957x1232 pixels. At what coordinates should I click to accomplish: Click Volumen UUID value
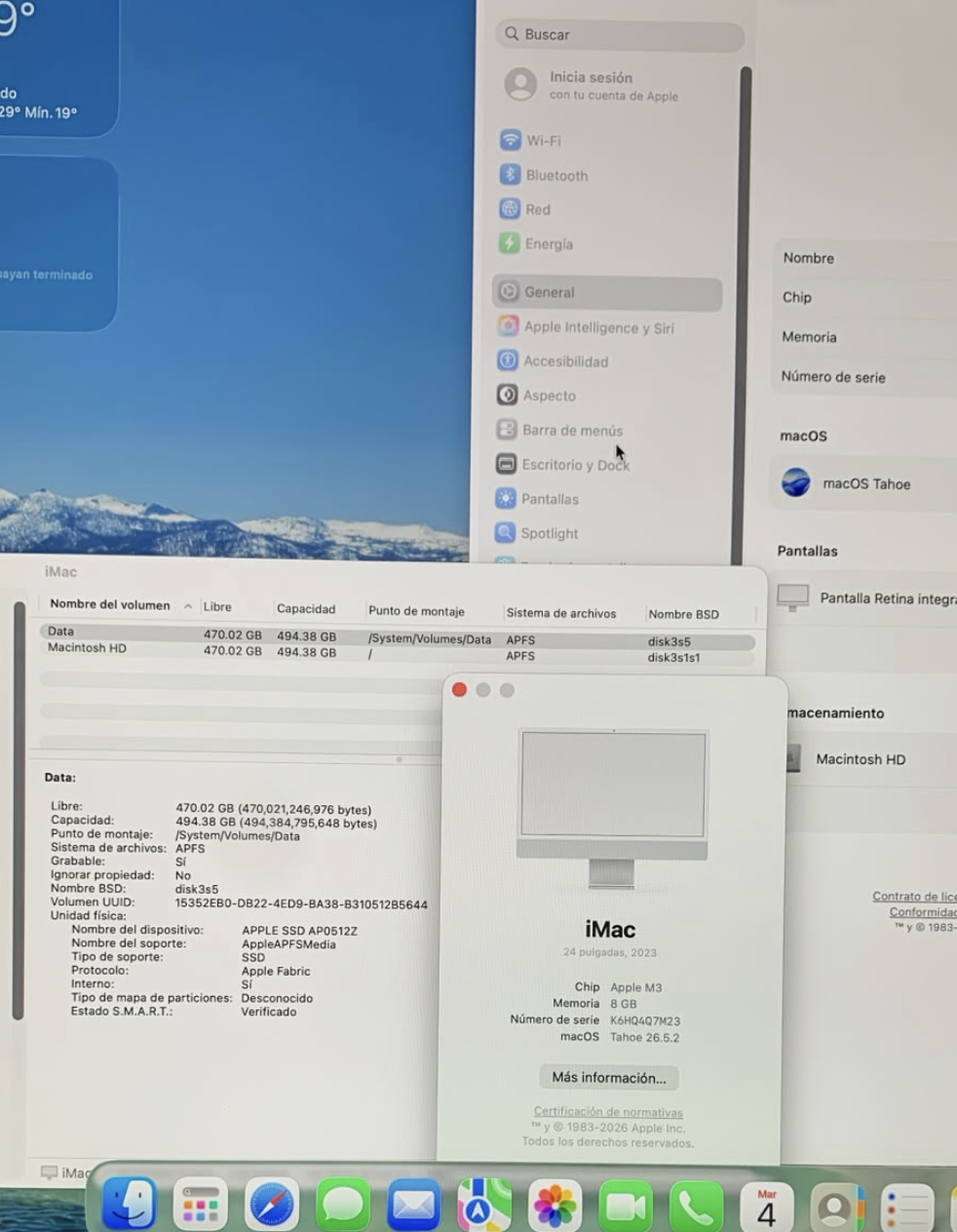coord(301,905)
